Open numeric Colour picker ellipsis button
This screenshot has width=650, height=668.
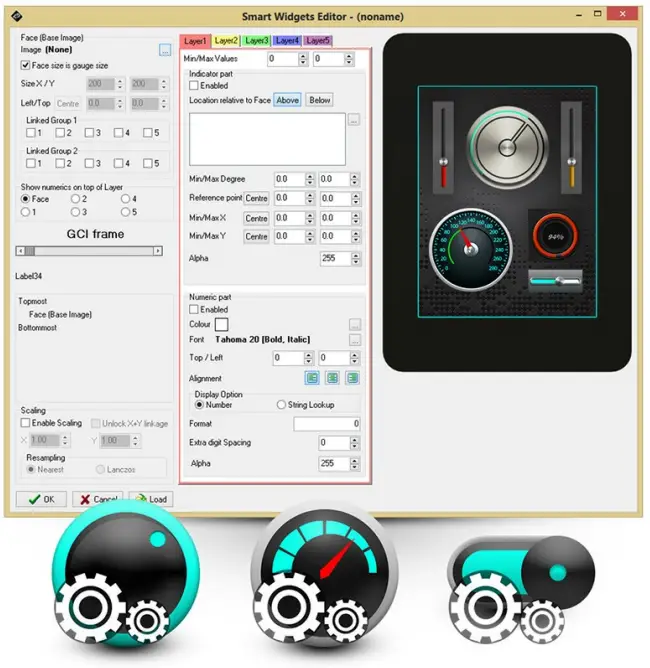(x=355, y=325)
